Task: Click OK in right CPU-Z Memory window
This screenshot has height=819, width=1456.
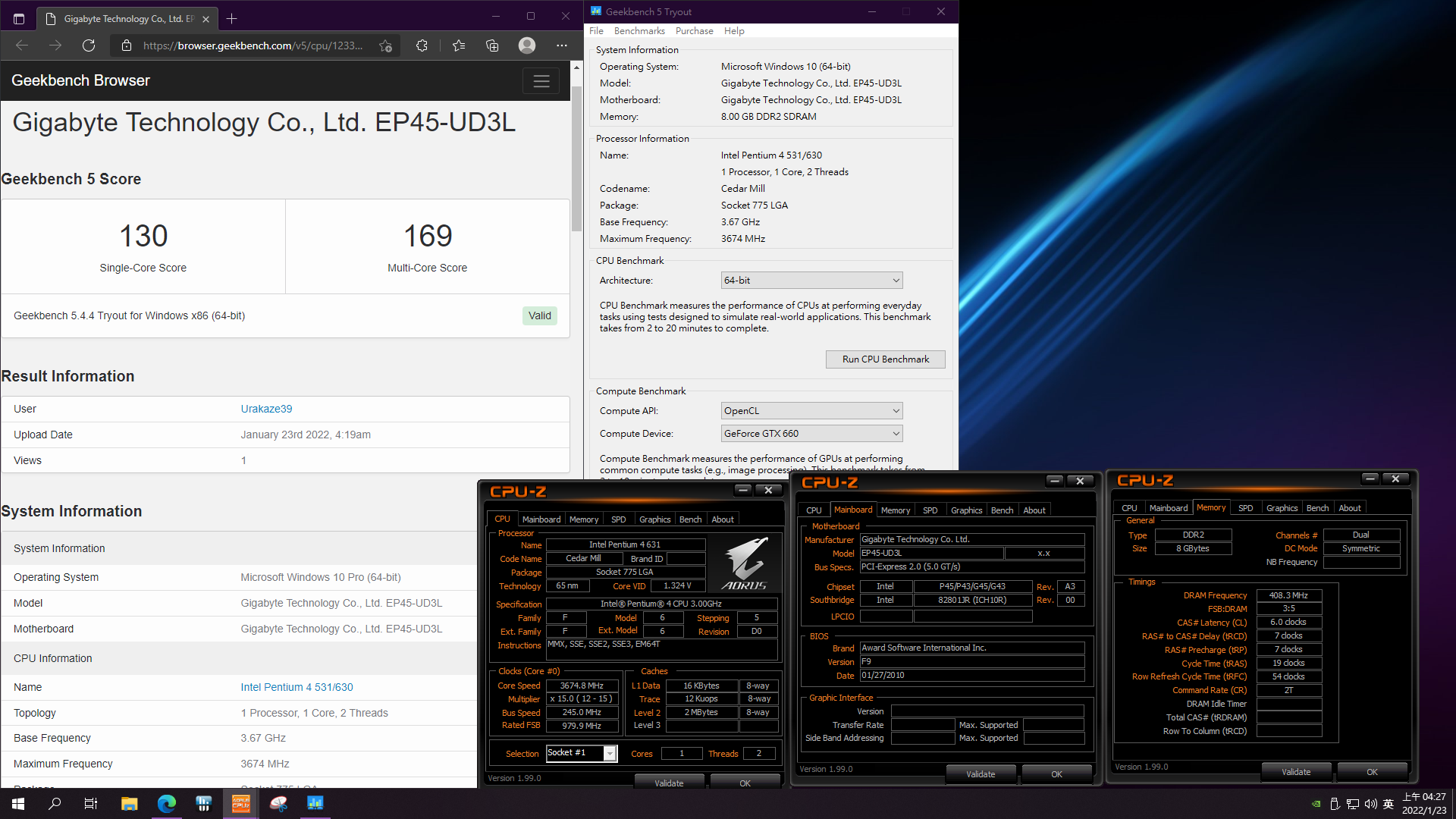Action: pos(1372,772)
